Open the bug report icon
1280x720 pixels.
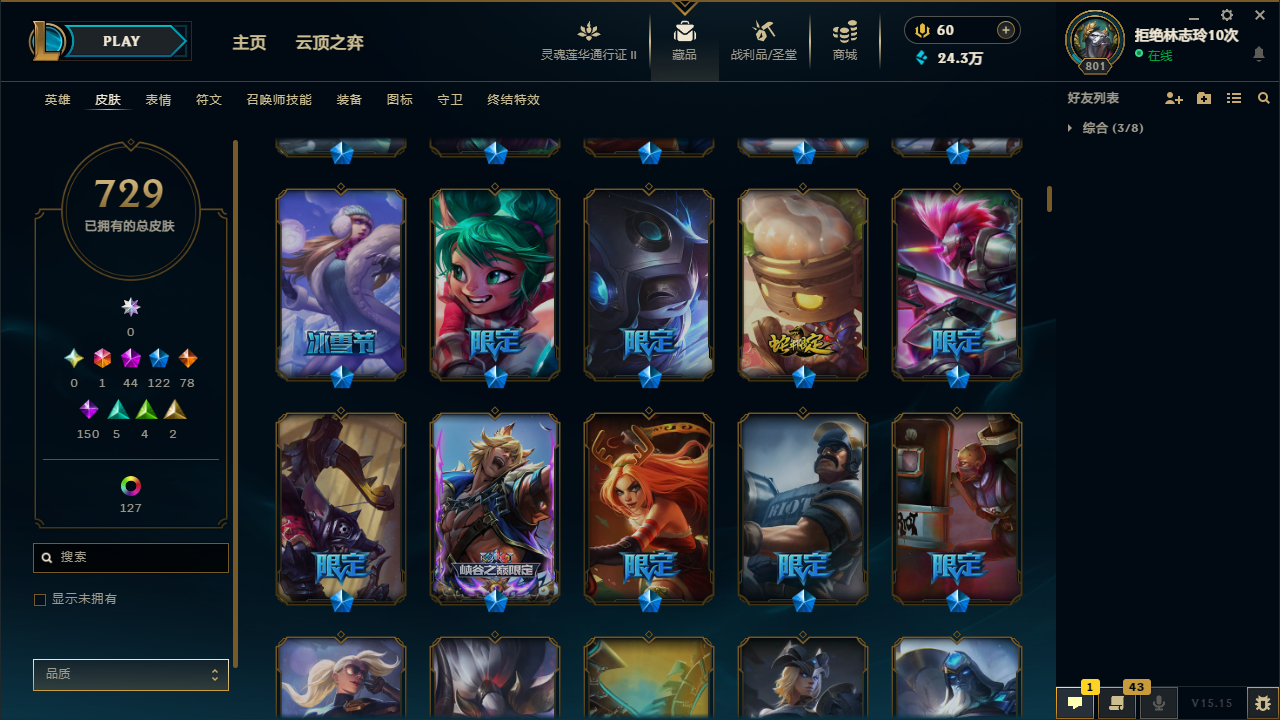1263,703
